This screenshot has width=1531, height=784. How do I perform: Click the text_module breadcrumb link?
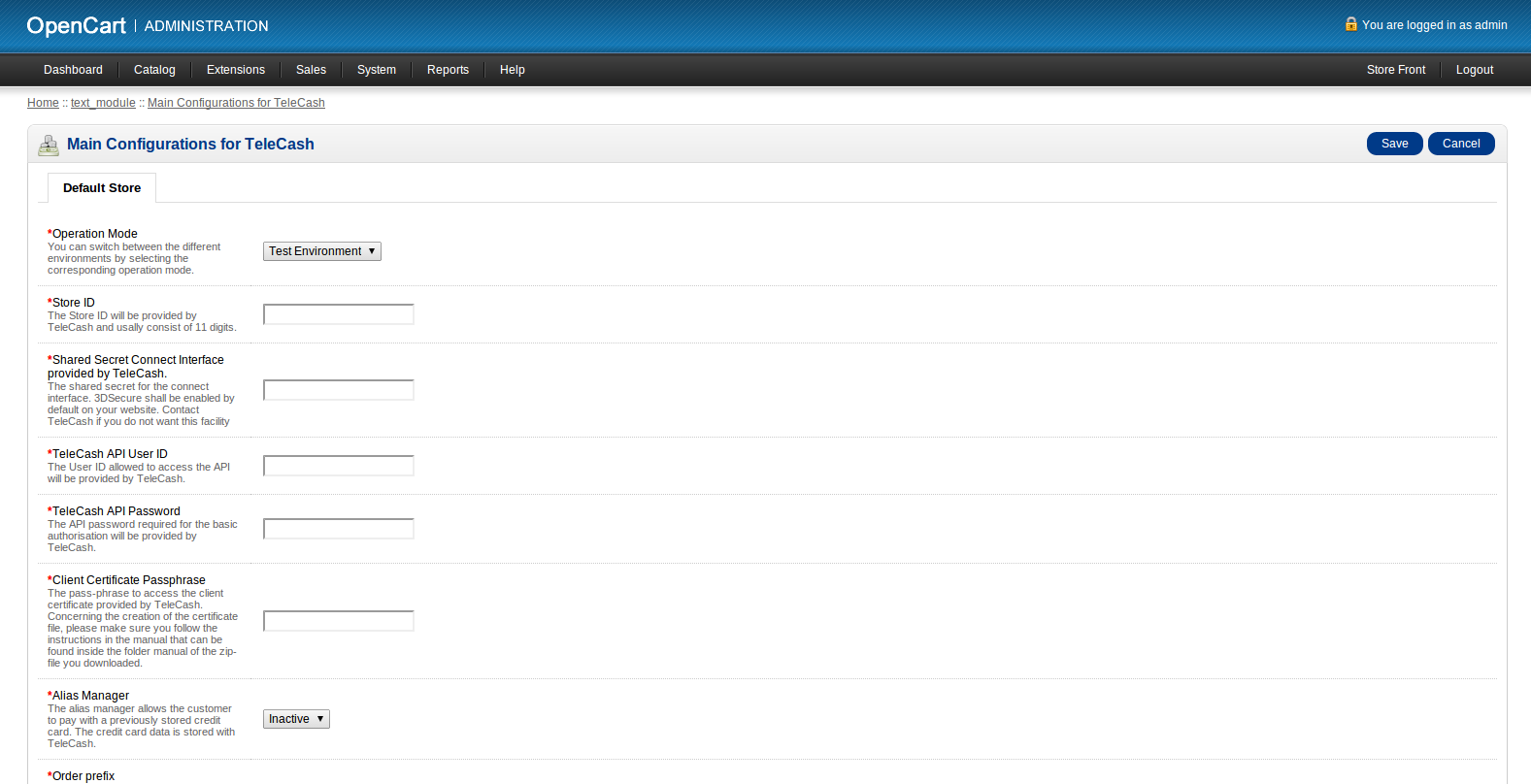[103, 103]
